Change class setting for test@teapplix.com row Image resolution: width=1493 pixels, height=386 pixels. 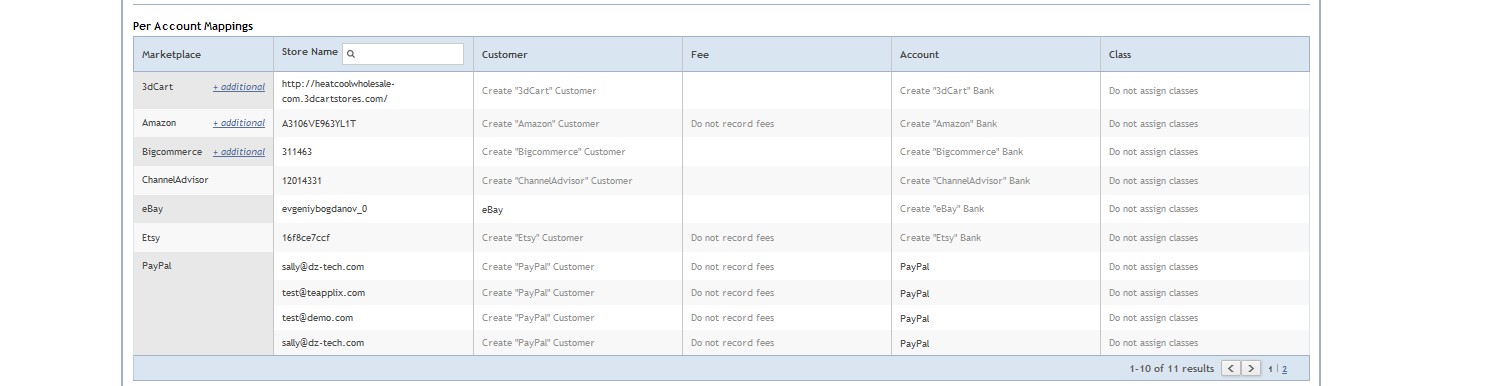tap(1153, 293)
